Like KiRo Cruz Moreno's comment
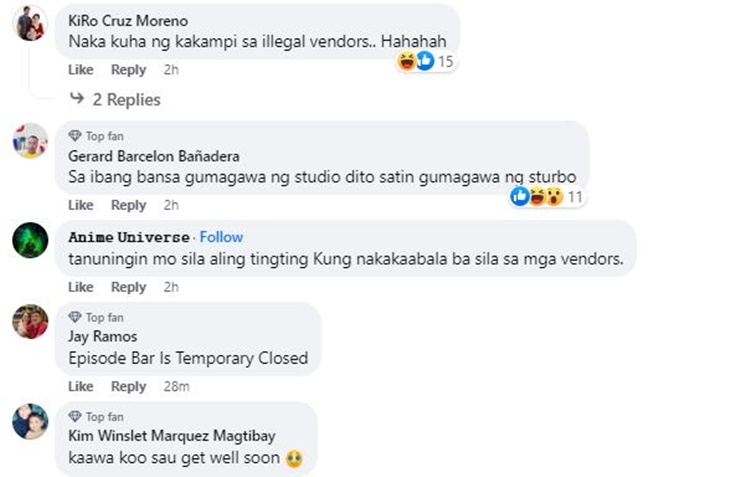The width and height of the screenshot is (750, 477). click(80, 70)
